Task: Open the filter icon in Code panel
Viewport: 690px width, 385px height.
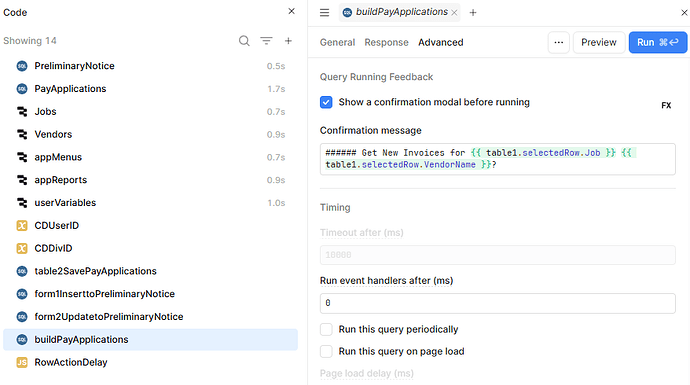Action: click(x=266, y=41)
